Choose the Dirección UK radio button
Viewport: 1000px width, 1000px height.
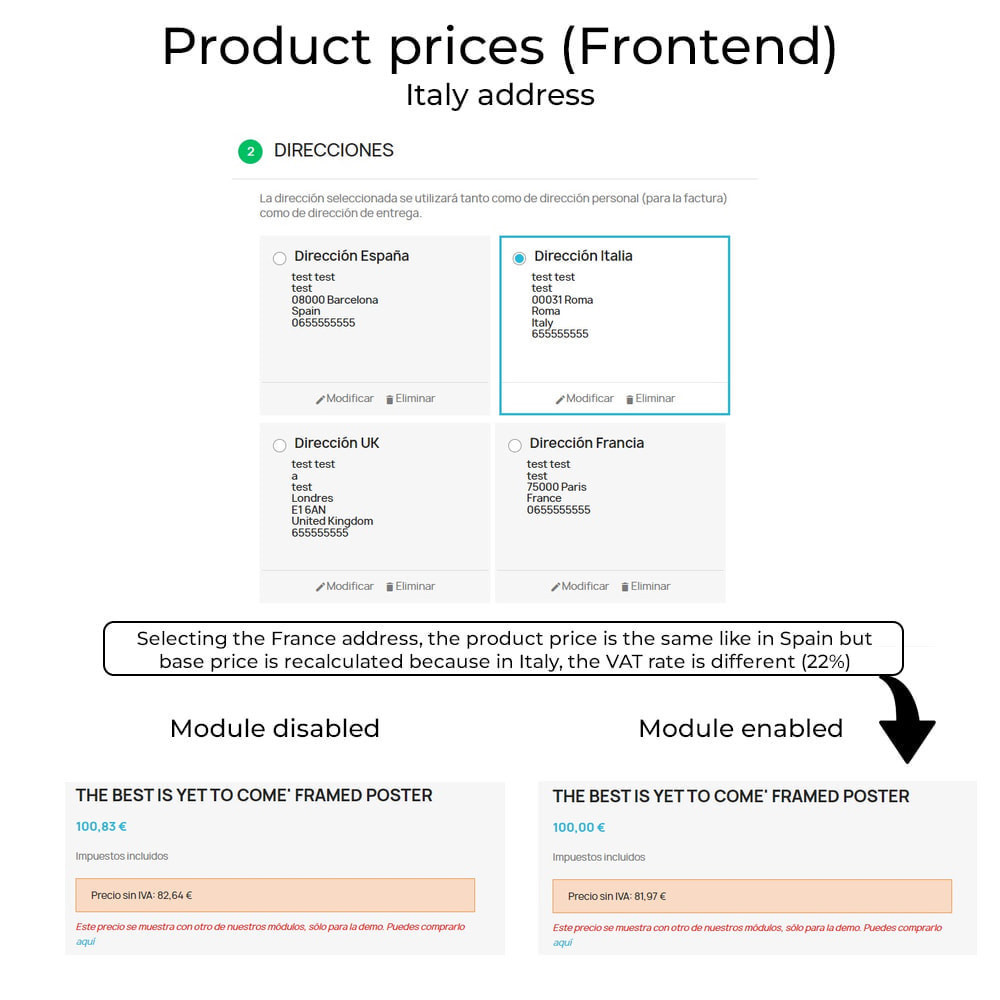(x=279, y=445)
